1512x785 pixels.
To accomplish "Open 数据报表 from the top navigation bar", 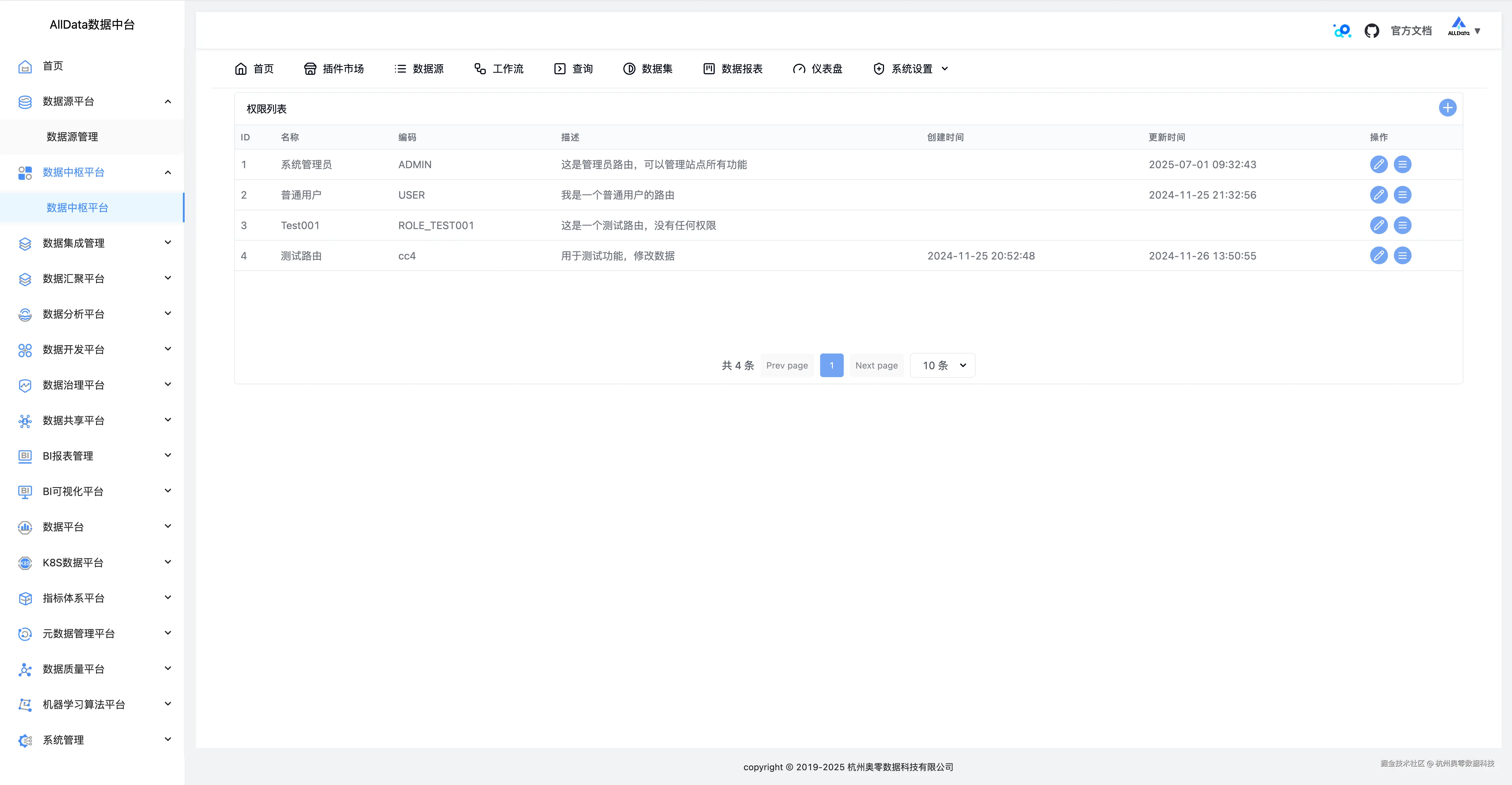I will 733,68.
